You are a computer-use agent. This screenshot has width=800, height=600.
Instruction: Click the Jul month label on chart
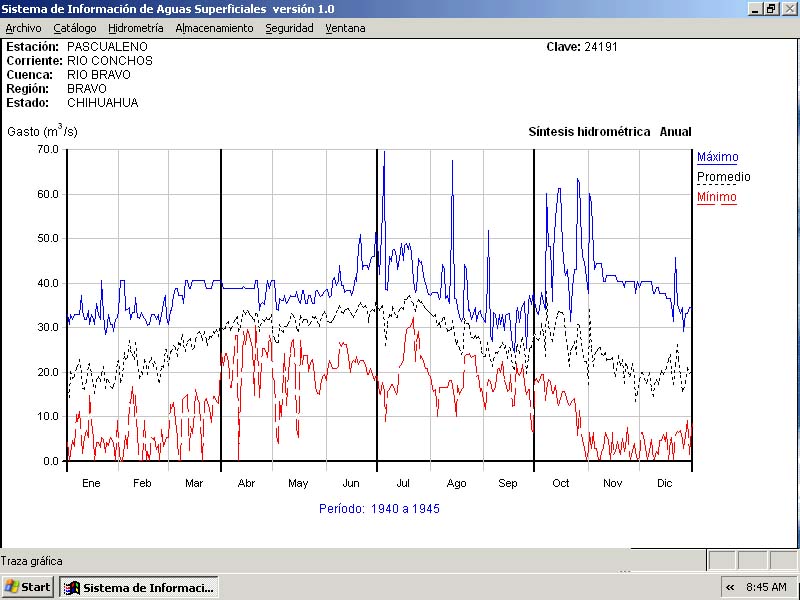[403, 483]
